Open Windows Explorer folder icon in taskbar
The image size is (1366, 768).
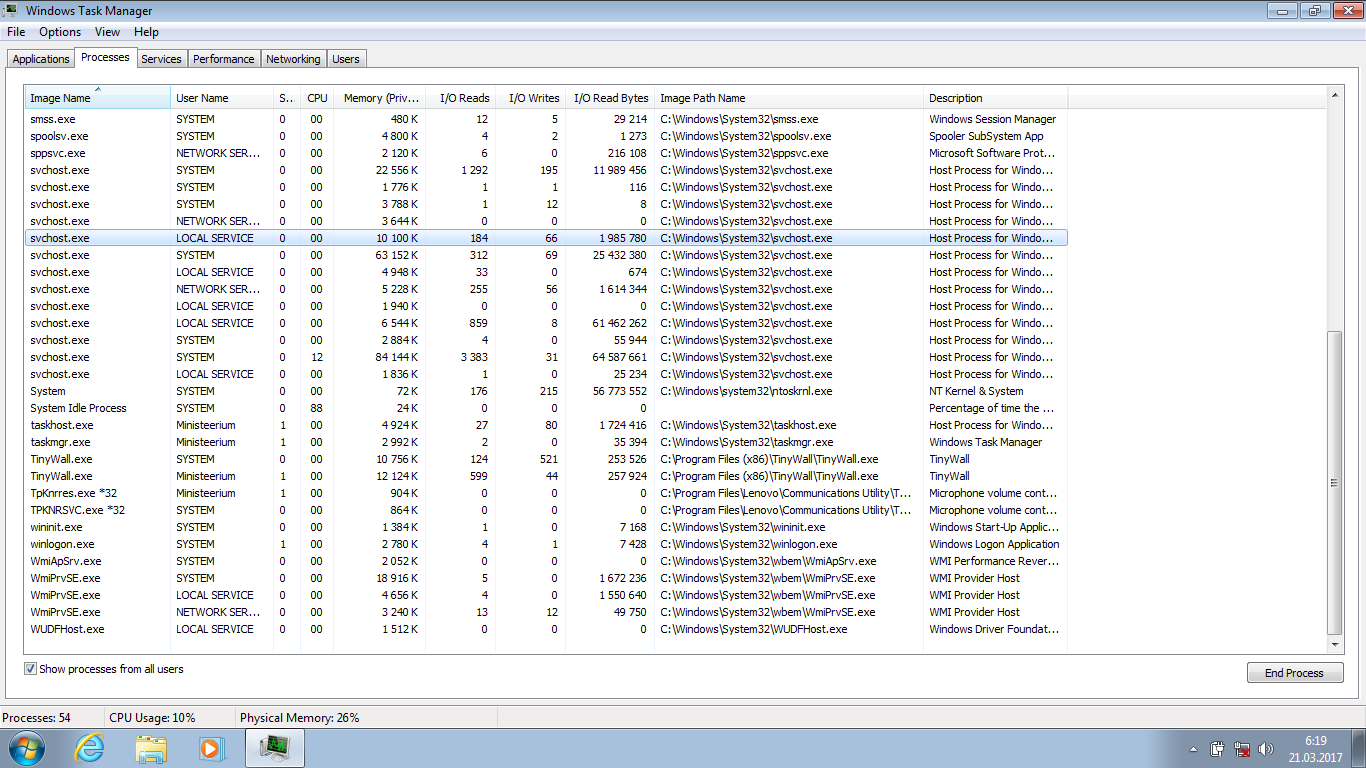[151, 748]
